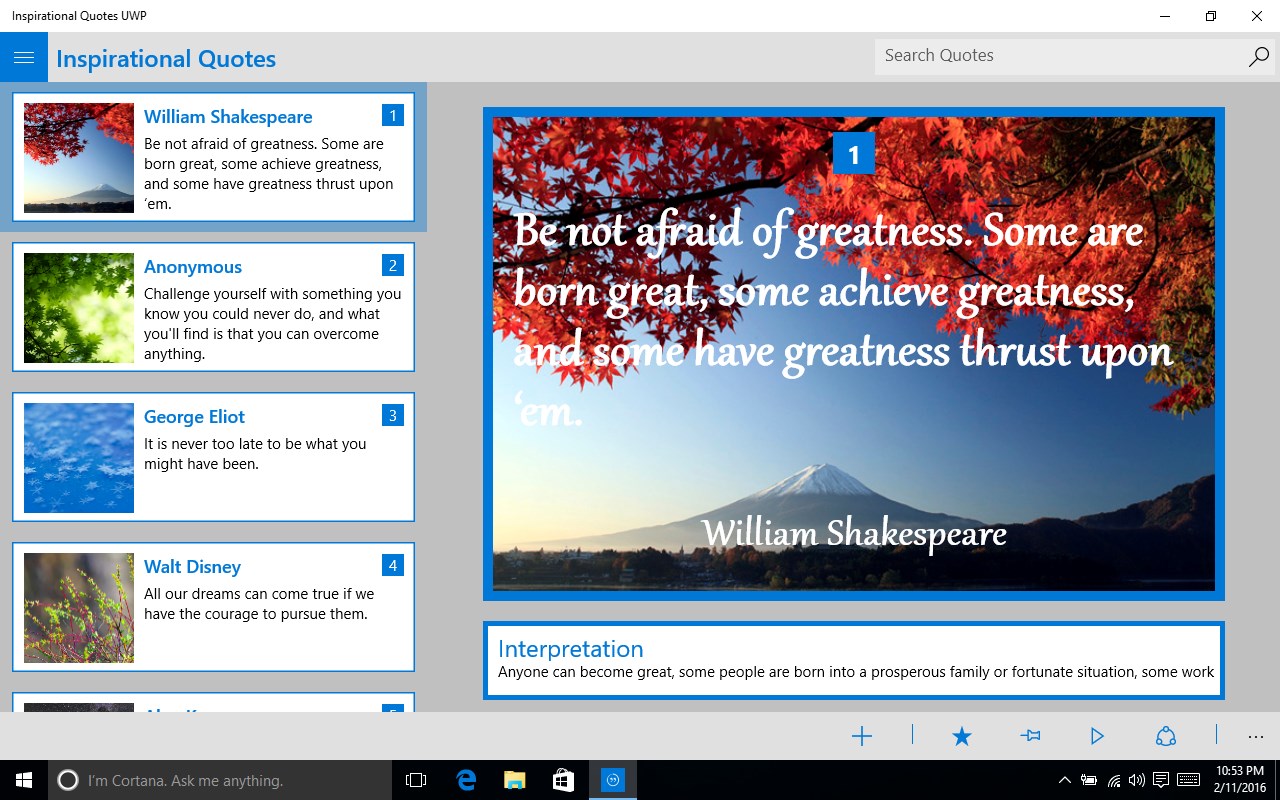Add a new quote with the plus icon

[861, 736]
